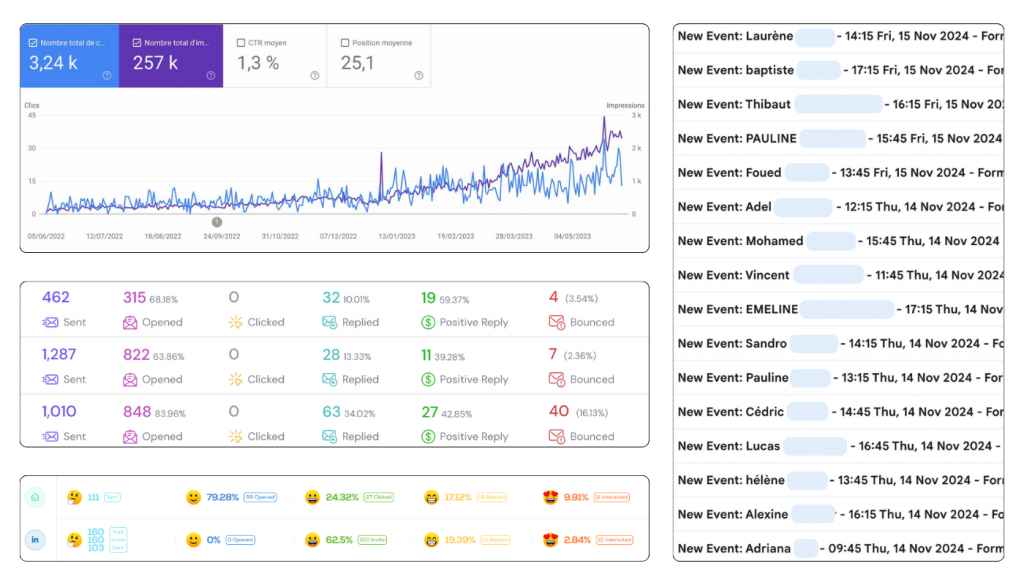Open the New Event entry for Adriana
Viewport: 1024px width, 585px height.
coord(838,548)
